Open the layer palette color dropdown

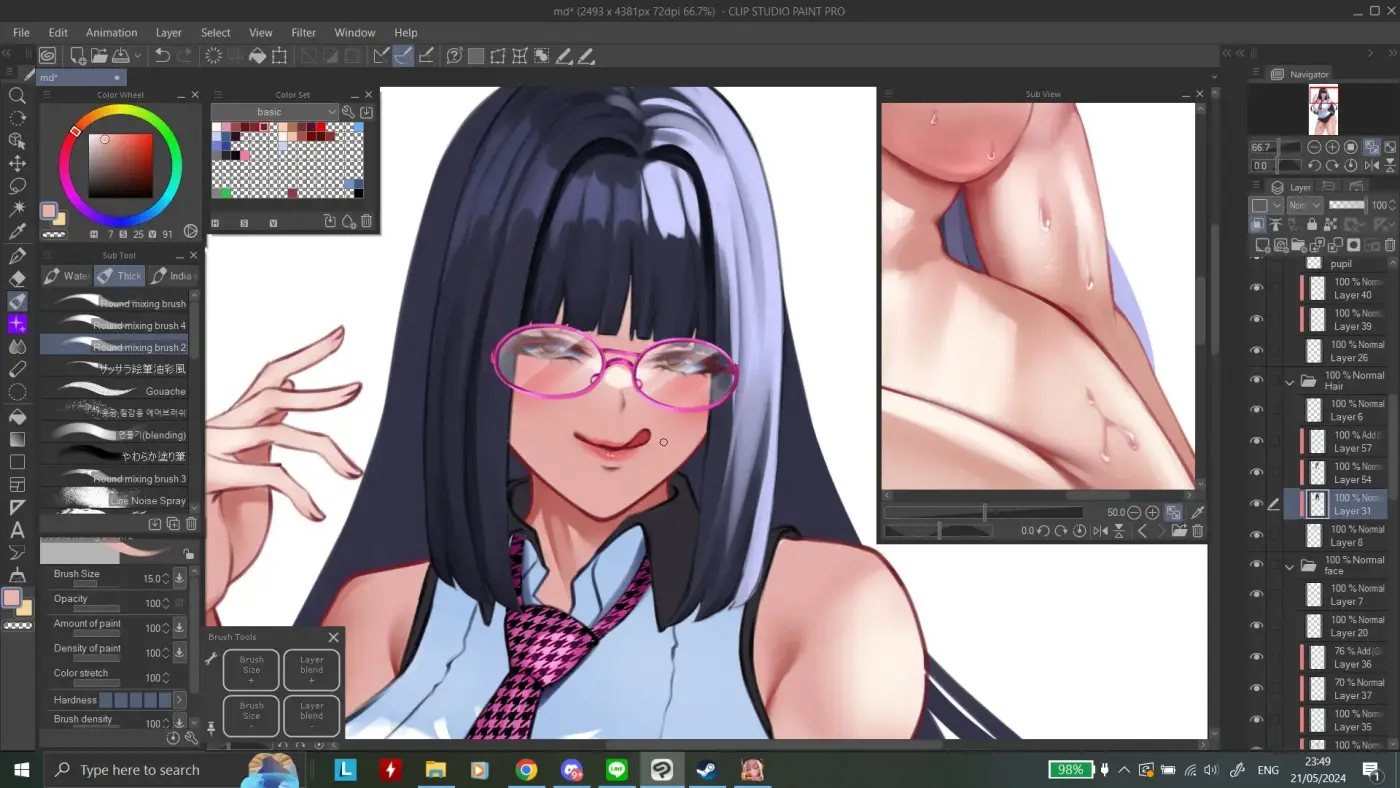1266,205
